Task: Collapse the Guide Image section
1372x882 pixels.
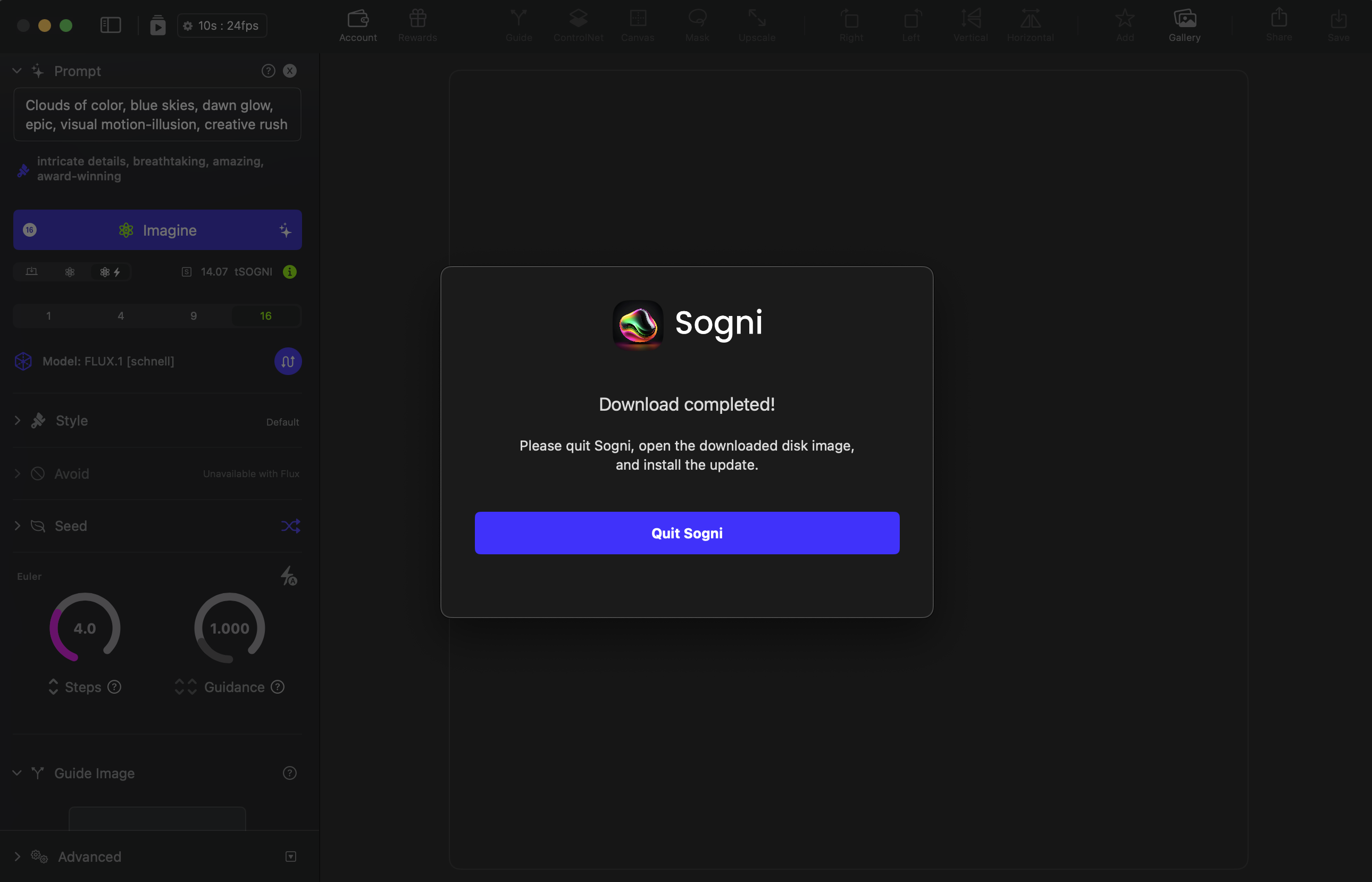Action: coord(17,773)
